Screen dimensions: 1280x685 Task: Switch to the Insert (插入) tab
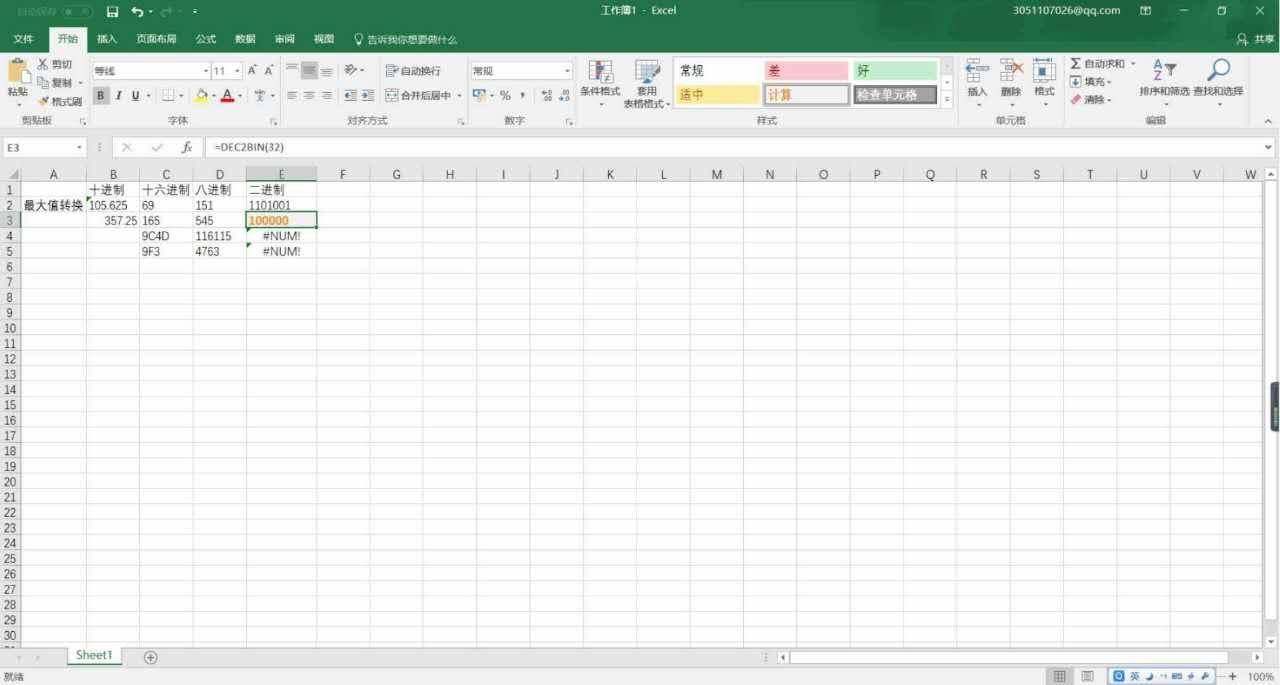(107, 39)
